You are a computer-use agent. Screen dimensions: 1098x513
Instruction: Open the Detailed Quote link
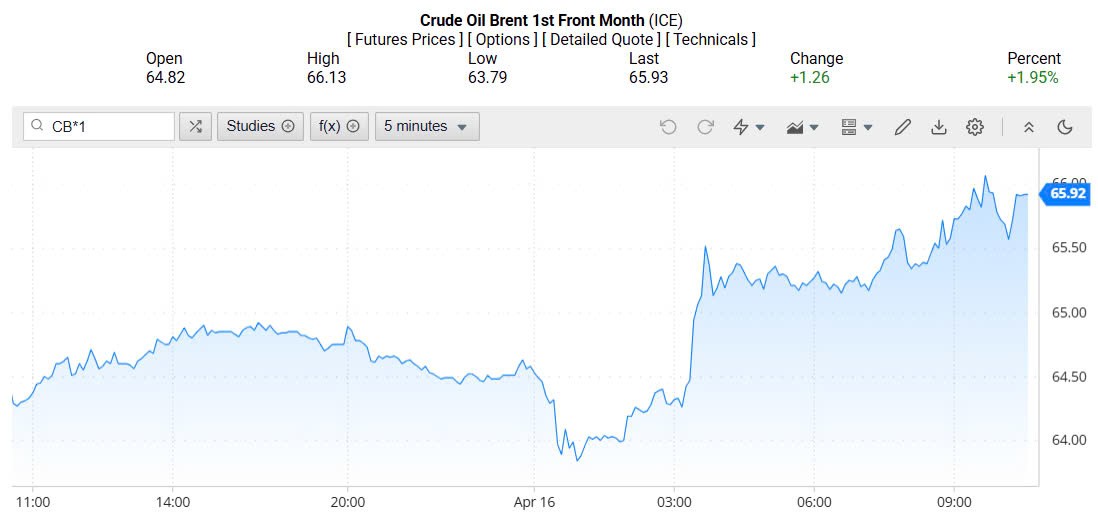click(x=600, y=40)
